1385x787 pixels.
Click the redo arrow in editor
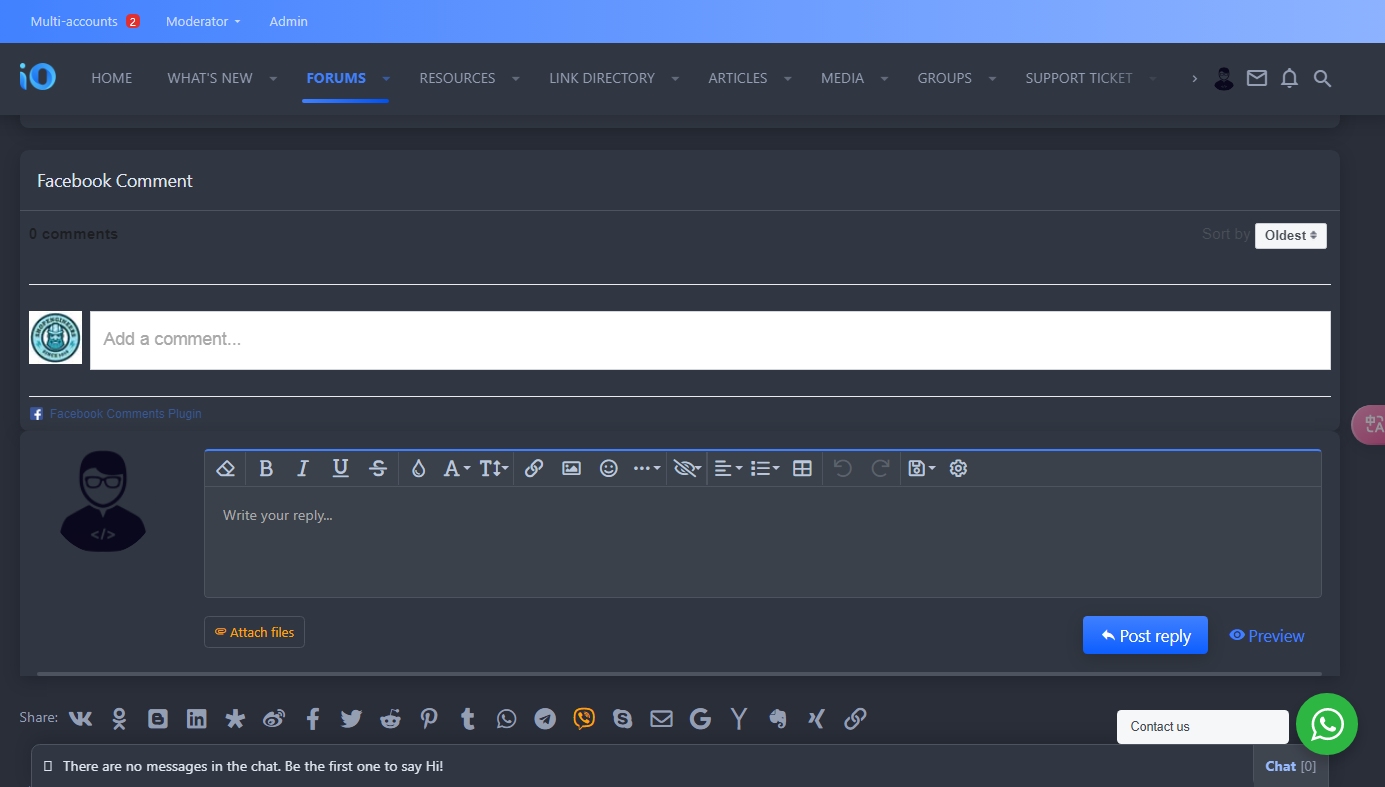coord(880,468)
